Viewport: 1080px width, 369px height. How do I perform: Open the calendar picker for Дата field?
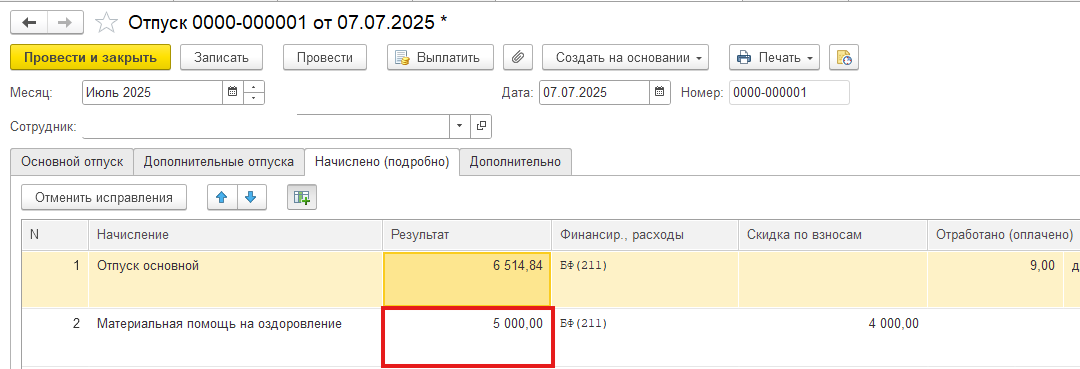(660, 92)
